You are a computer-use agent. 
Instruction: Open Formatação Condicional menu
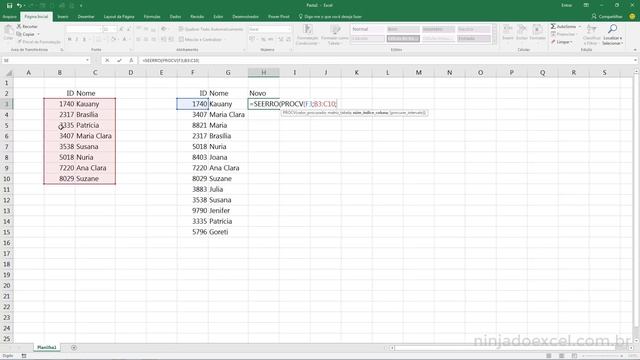tap(307, 35)
